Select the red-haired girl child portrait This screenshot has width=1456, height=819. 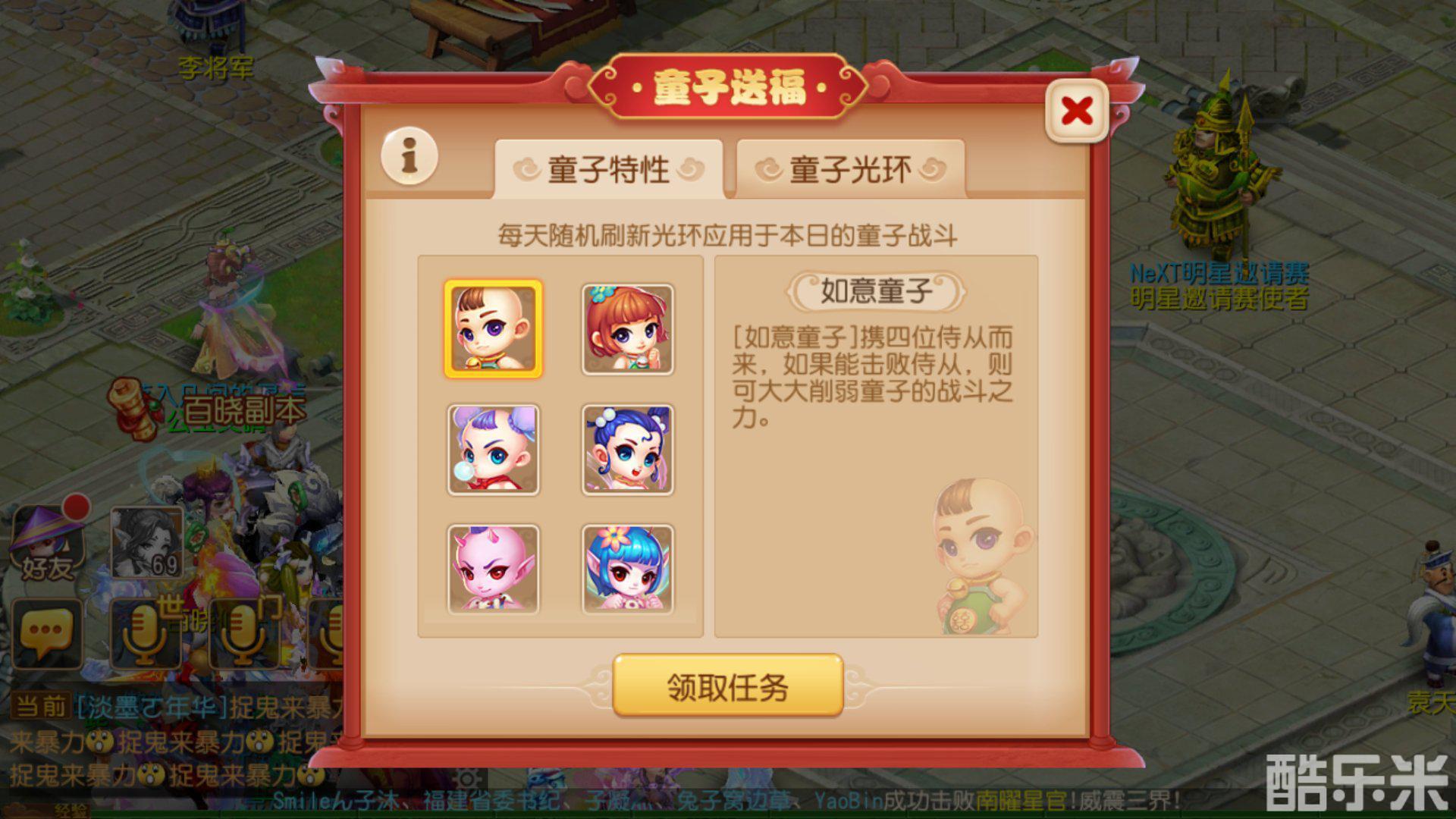pos(627,329)
